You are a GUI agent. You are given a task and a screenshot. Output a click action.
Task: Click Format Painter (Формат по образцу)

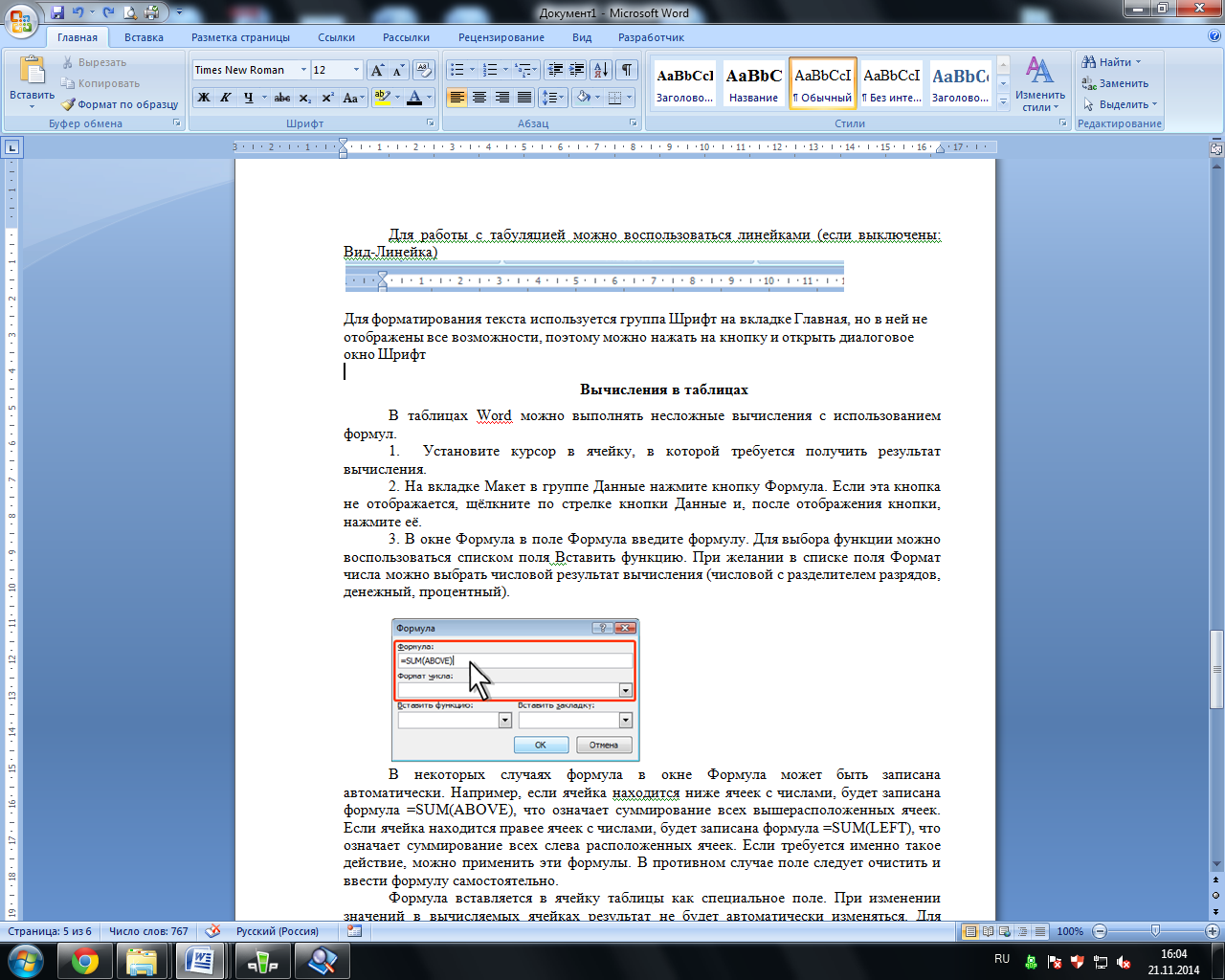coord(121,104)
